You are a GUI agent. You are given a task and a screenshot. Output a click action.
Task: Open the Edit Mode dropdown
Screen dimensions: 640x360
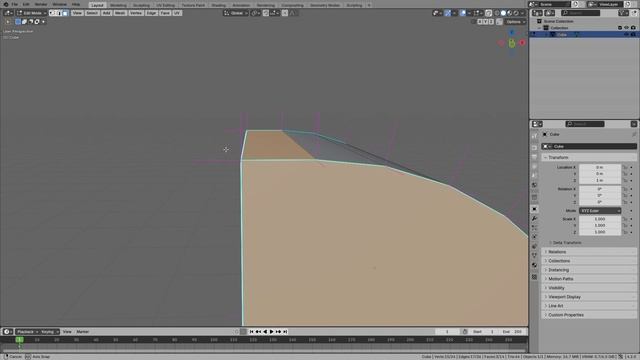31,13
